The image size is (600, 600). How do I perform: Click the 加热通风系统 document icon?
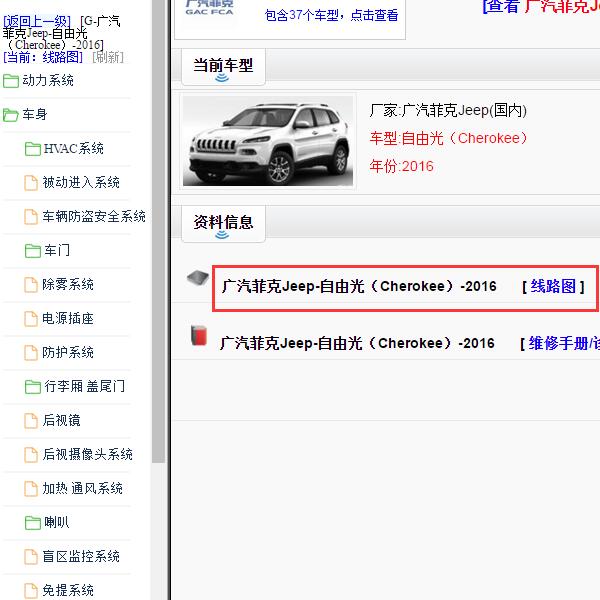(x=31, y=488)
